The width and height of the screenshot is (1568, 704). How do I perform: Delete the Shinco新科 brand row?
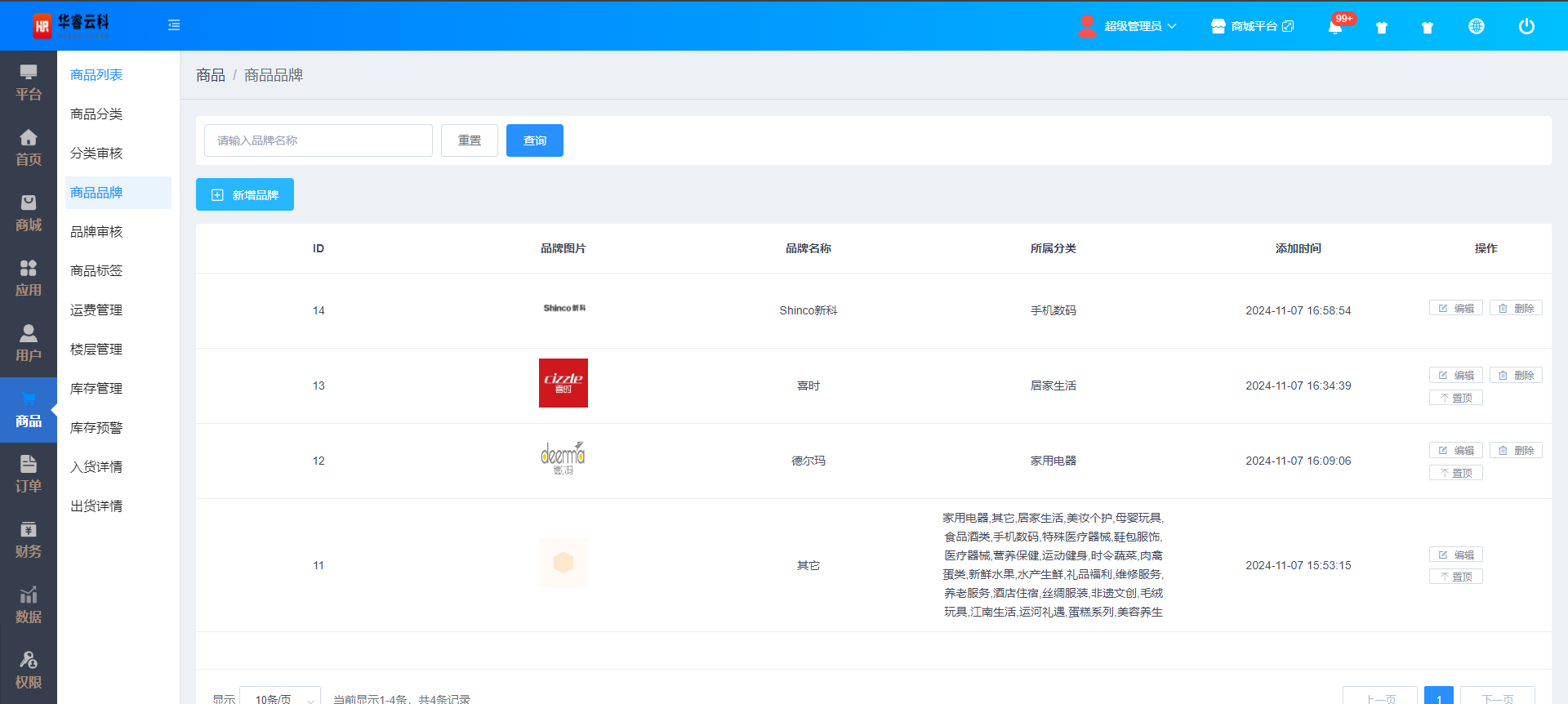tap(1516, 308)
